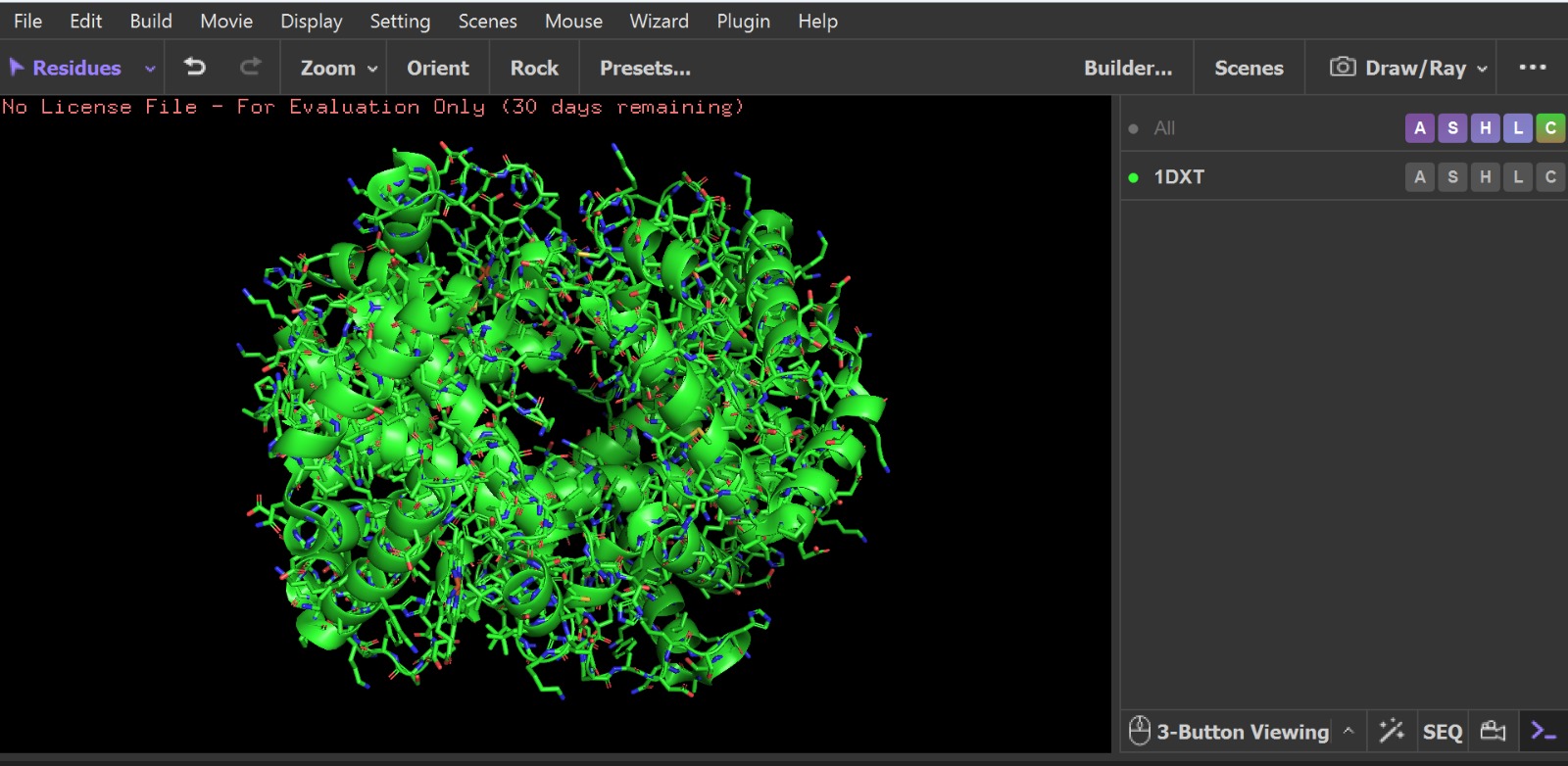Click the green C color button for All
This screenshot has width=1568, height=766.
pyautogui.click(x=1549, y=128)
